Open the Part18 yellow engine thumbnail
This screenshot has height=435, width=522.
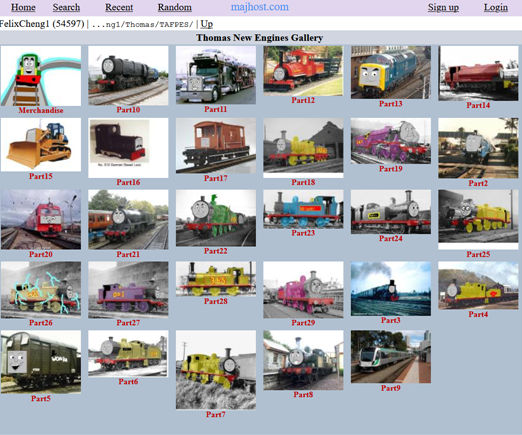click(303, 148)
